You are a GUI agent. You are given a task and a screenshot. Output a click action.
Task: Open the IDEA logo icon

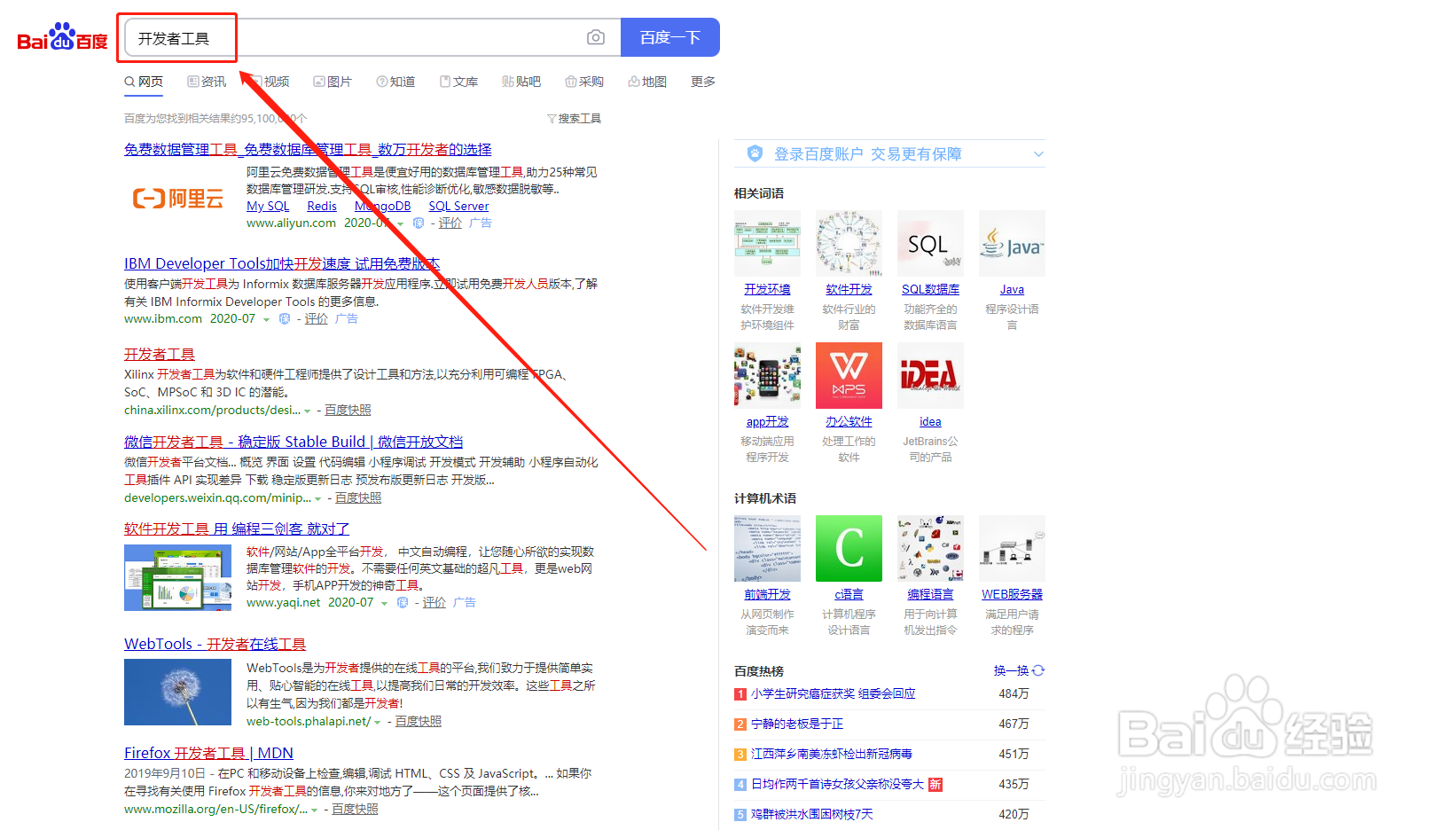click(930, 375)
